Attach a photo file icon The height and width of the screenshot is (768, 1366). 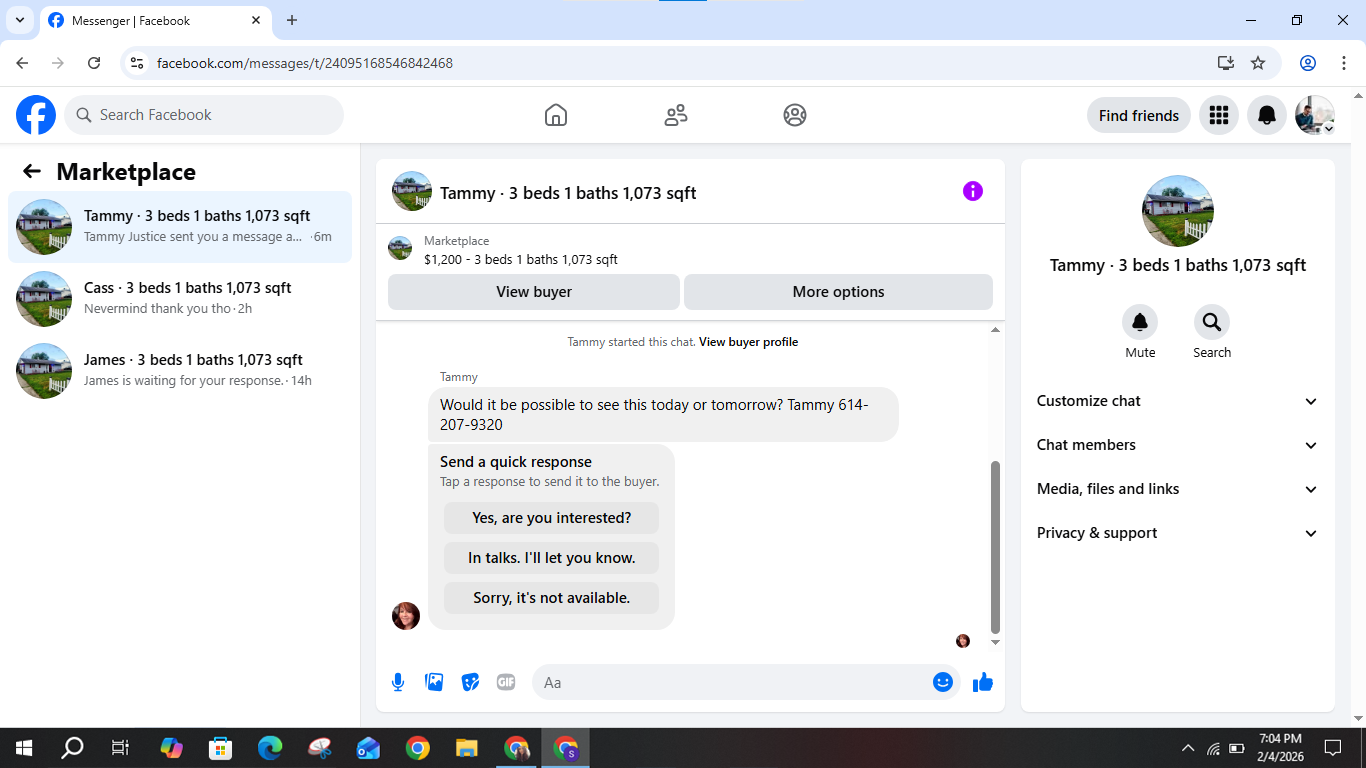click(434, 682)
